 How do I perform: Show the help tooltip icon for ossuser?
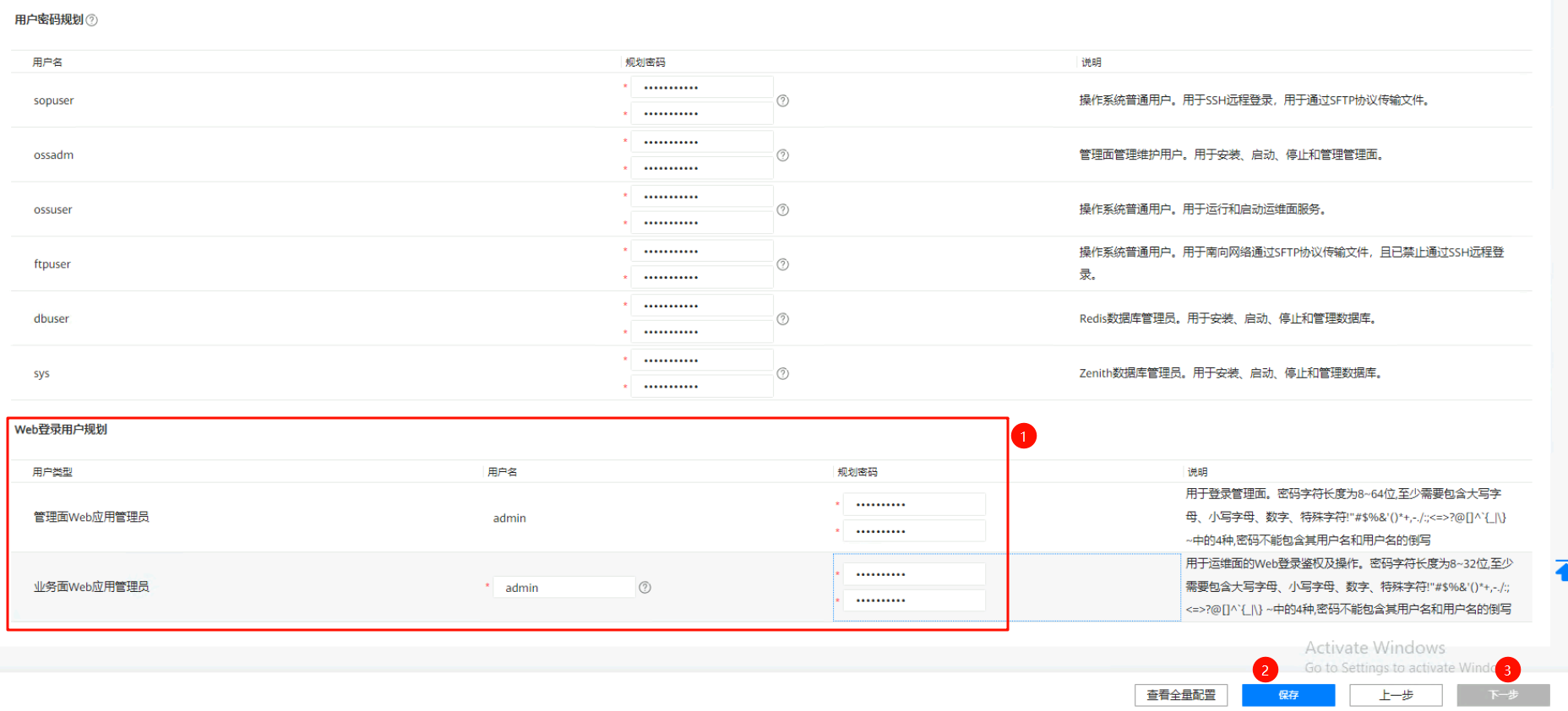(x=782, y=209)
